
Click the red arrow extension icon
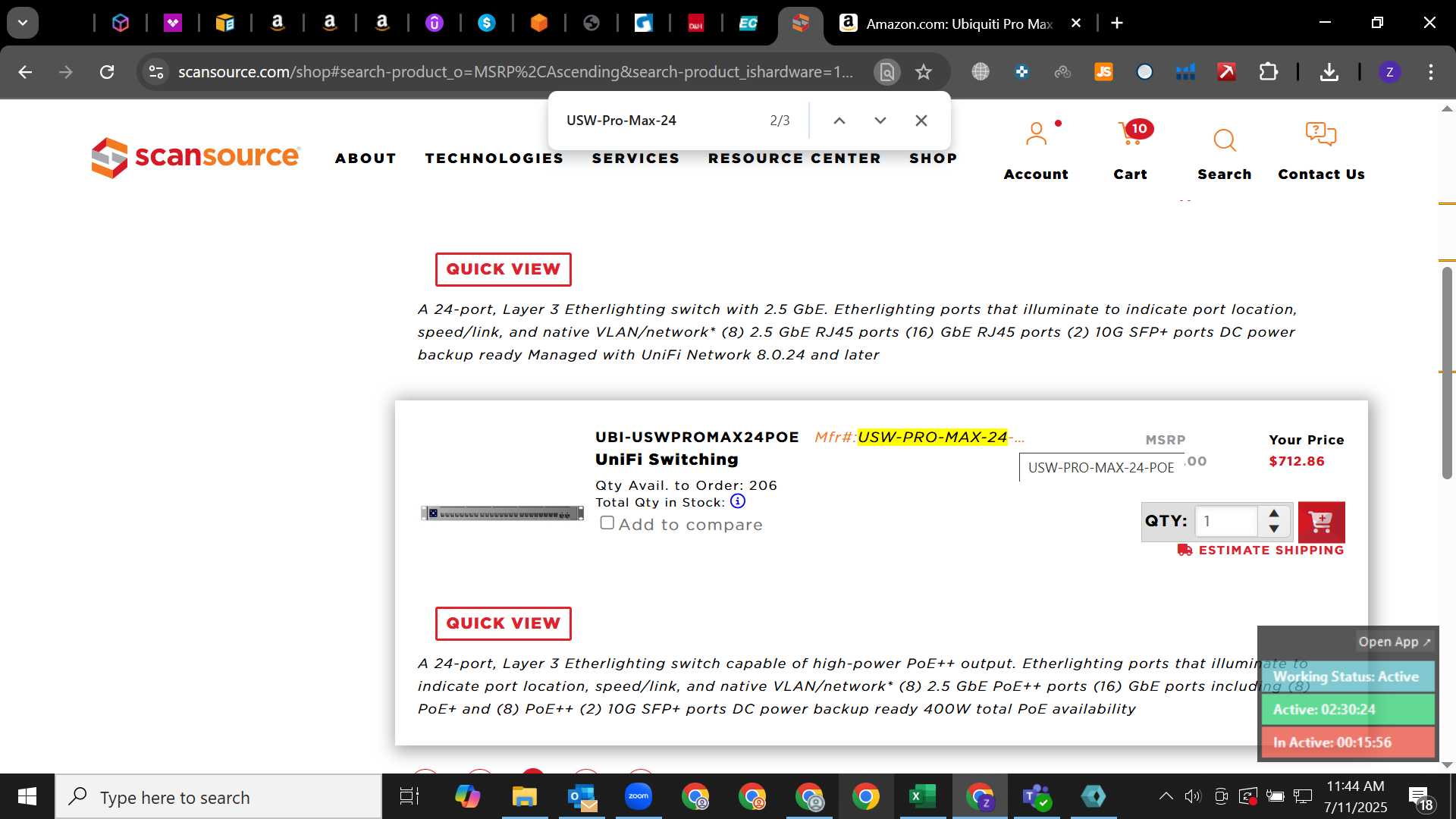point(1226,72)
